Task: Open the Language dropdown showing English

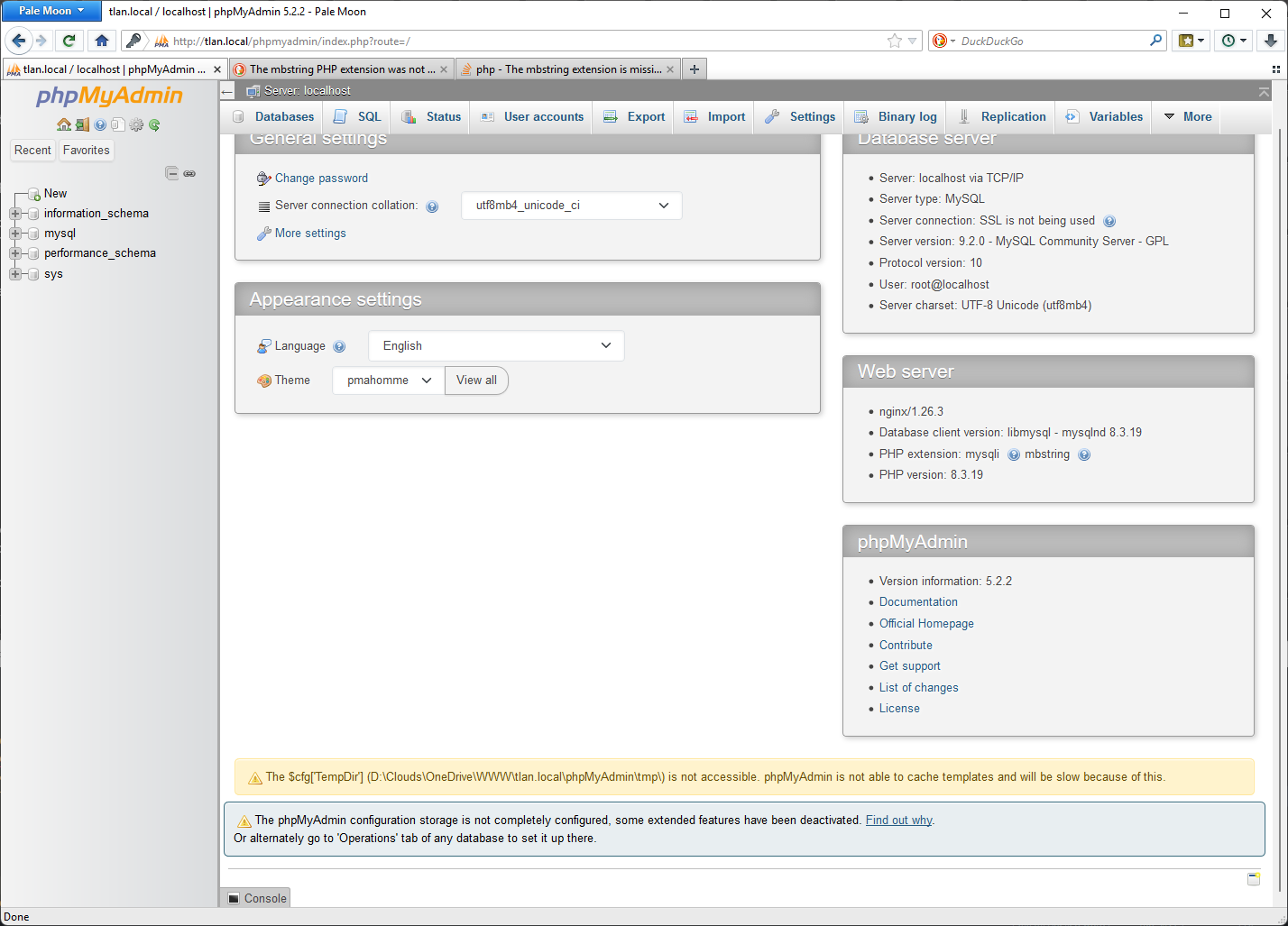Action: [496, 346]
